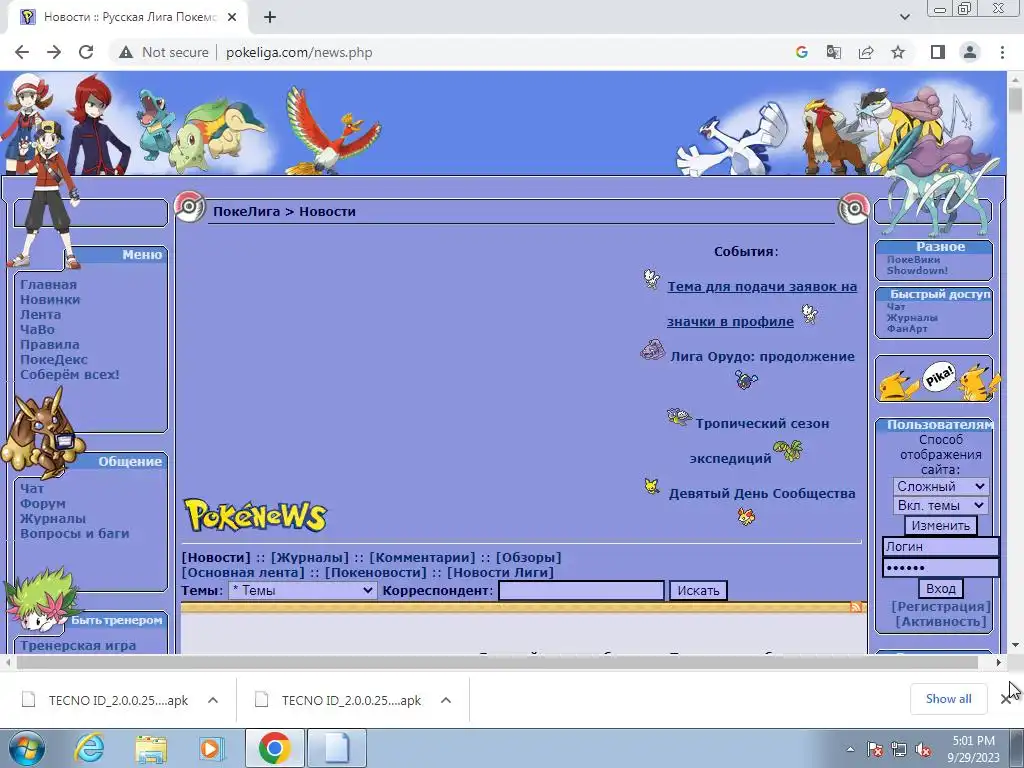Click the Корреспондент input field

coord(581,590)
